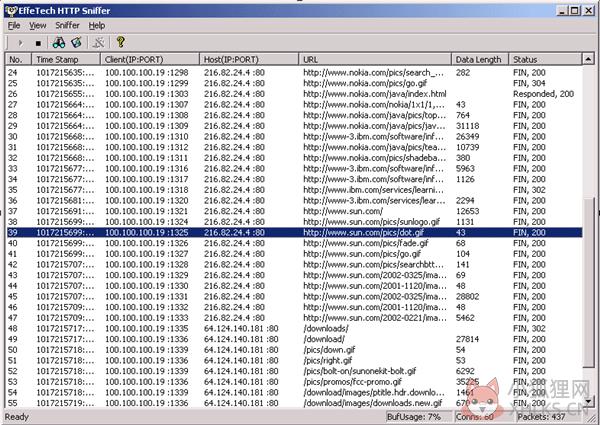Click data length 5462 in row 47

[x=465, y=318]
